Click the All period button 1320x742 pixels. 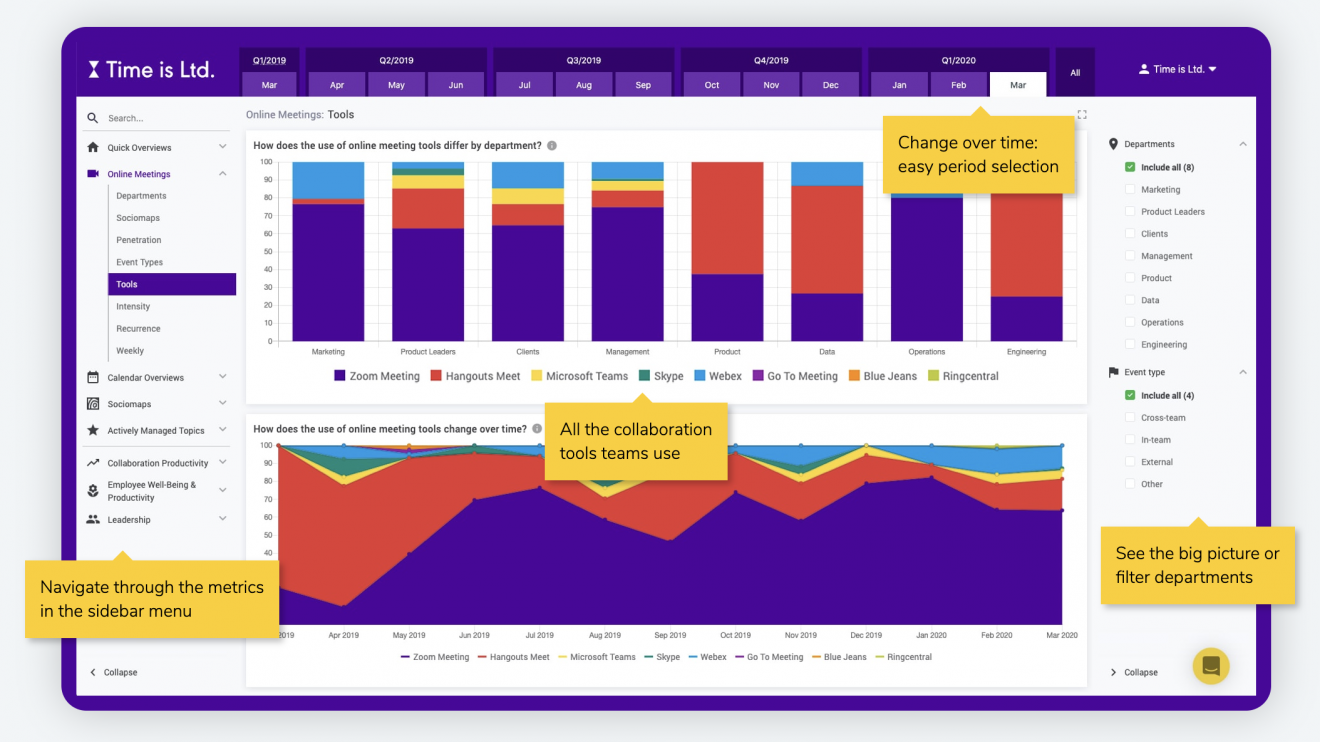(1075, 73)
